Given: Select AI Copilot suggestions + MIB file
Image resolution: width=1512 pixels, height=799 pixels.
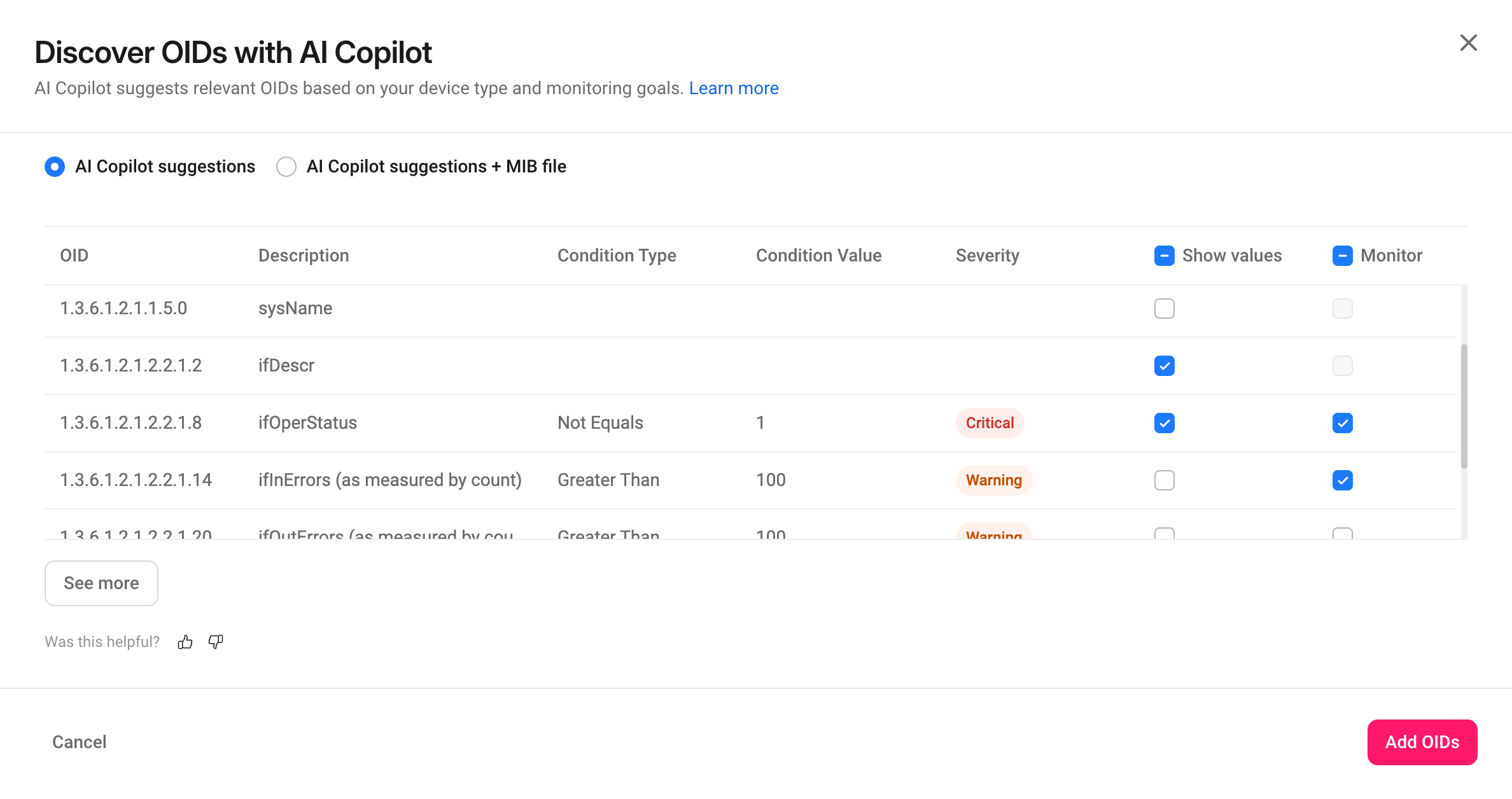Looking at the screenshot, I should point(286,167).
